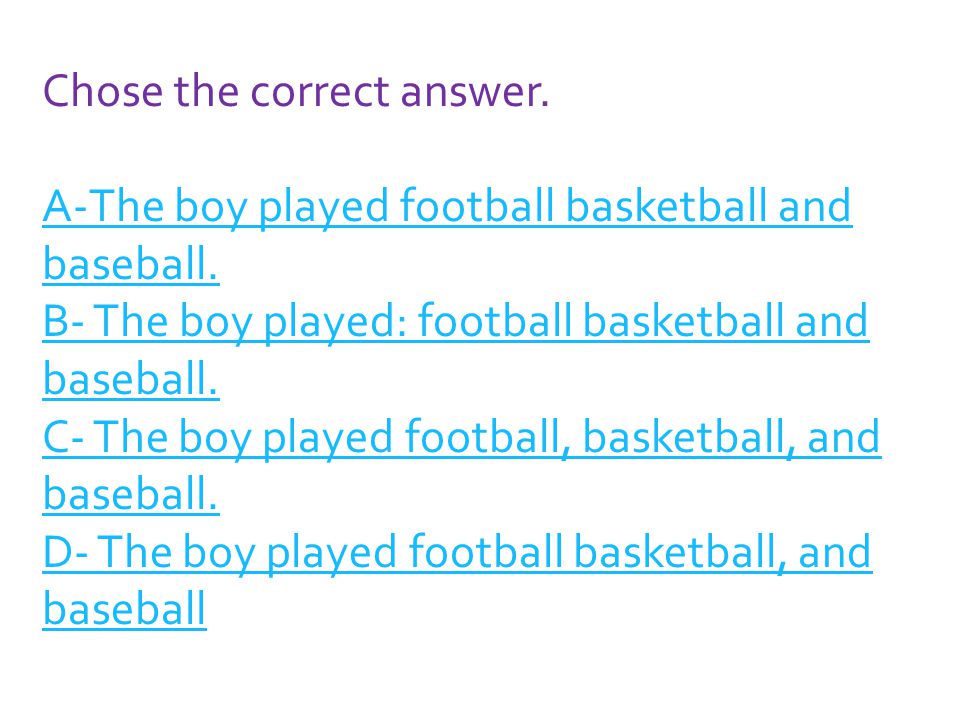Click the 'Chose the correct answer.' heading
Screen dimensions: 960x720
point(296,91)
